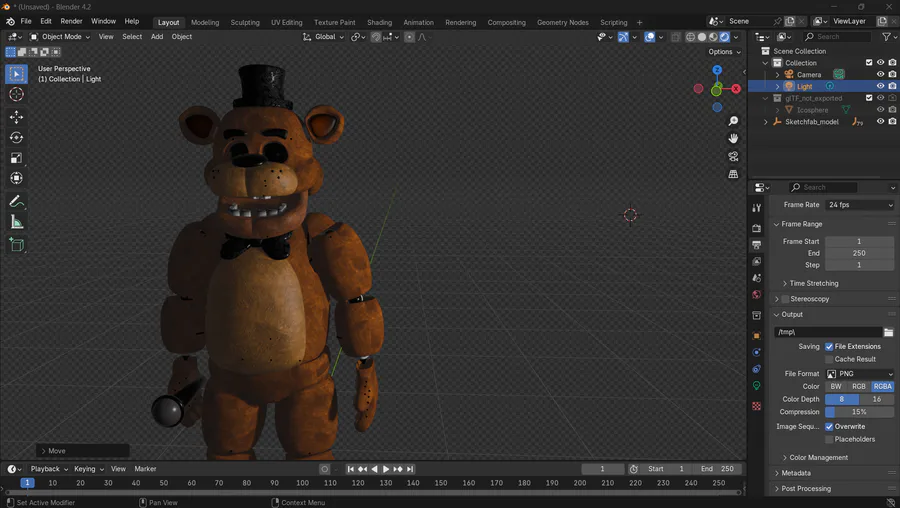
Task: Switch perspective/orthographic grid icon
Action: pos(733,174)
